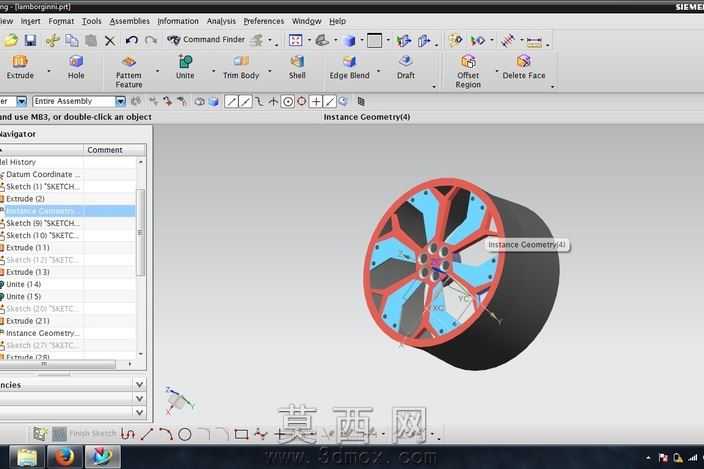
Task: Save the part with the disk icon
Action: click(30, 40)
